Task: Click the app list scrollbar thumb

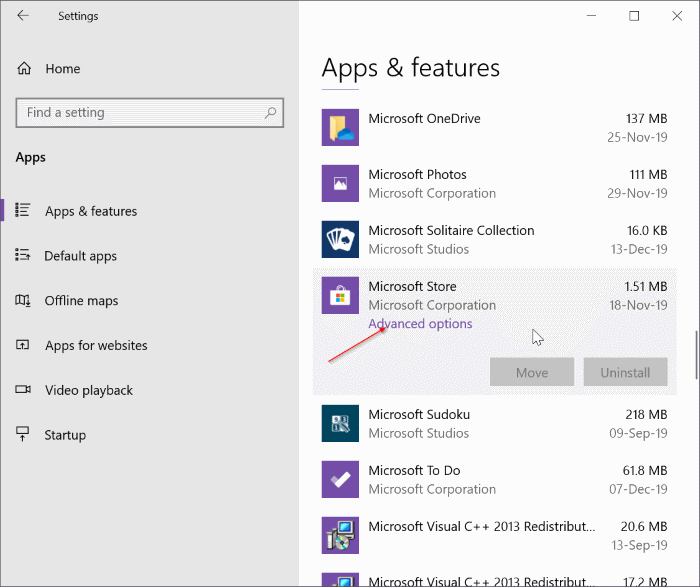Action: coord(696,355)
